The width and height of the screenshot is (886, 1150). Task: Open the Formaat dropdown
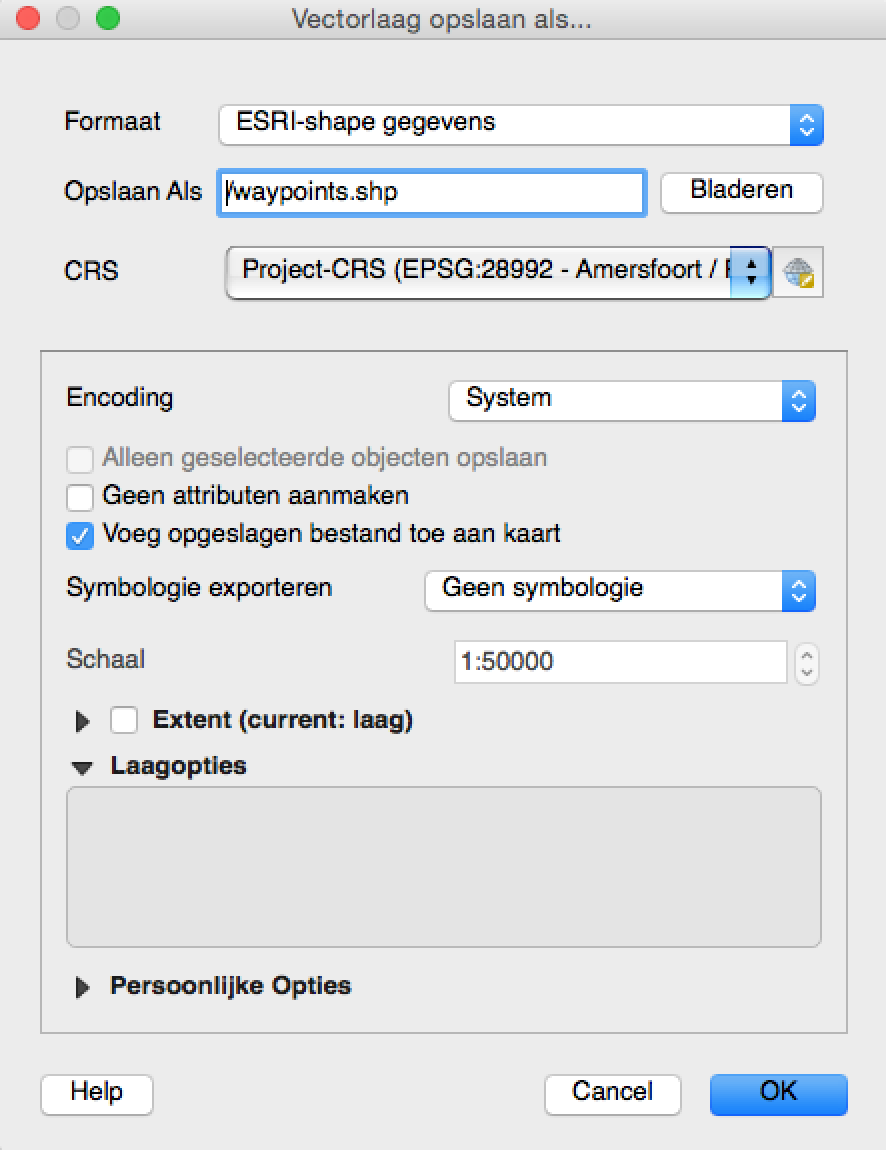coord(520,124)
